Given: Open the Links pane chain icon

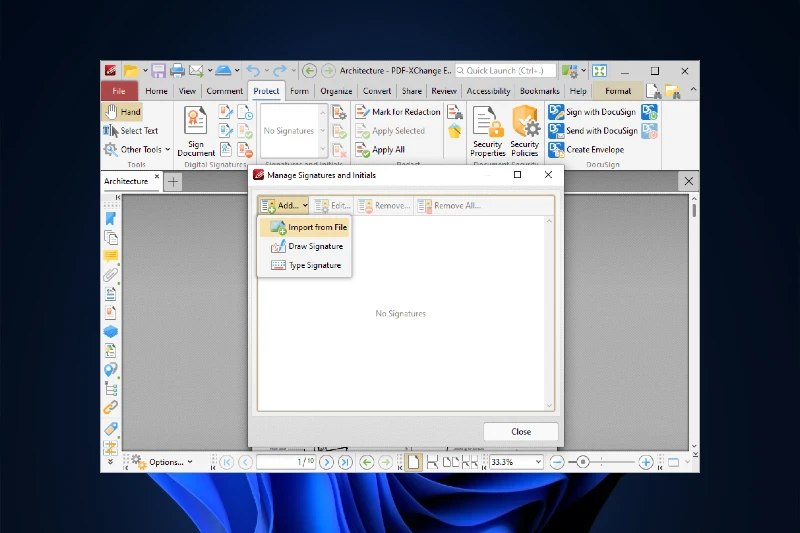Looking at the screenshot, I should 111,408.
